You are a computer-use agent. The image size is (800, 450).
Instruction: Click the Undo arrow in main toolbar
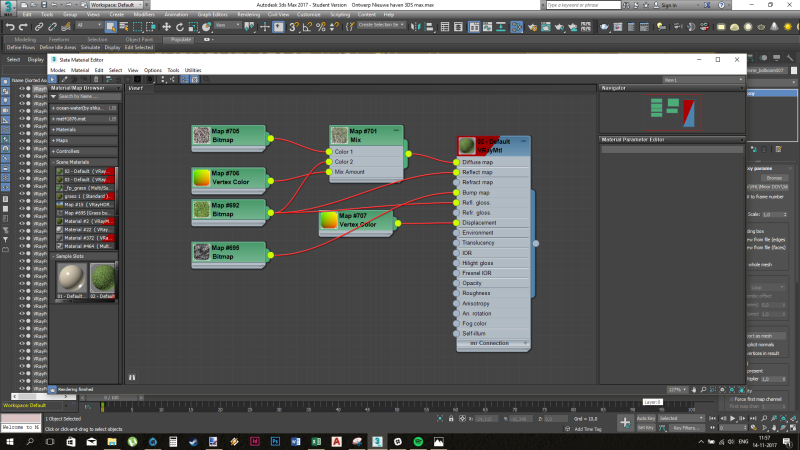tap(9, 26)
